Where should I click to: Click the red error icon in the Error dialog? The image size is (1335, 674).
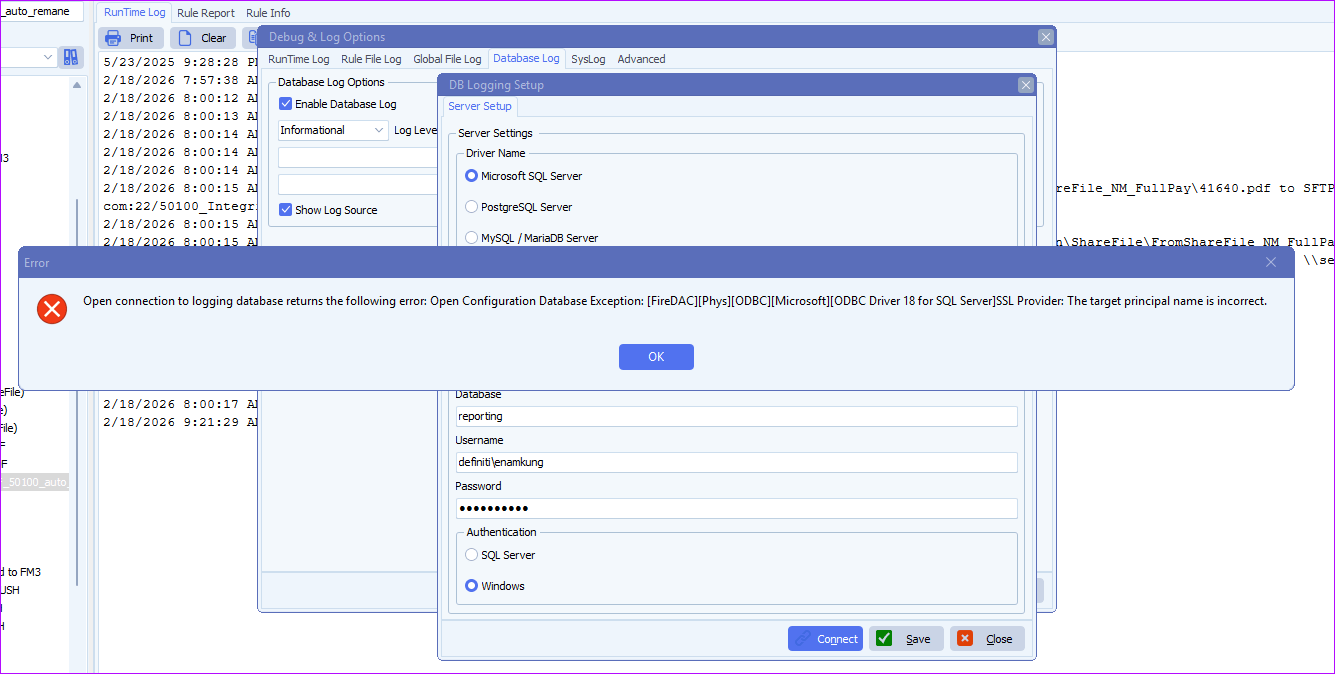(52, 309)
